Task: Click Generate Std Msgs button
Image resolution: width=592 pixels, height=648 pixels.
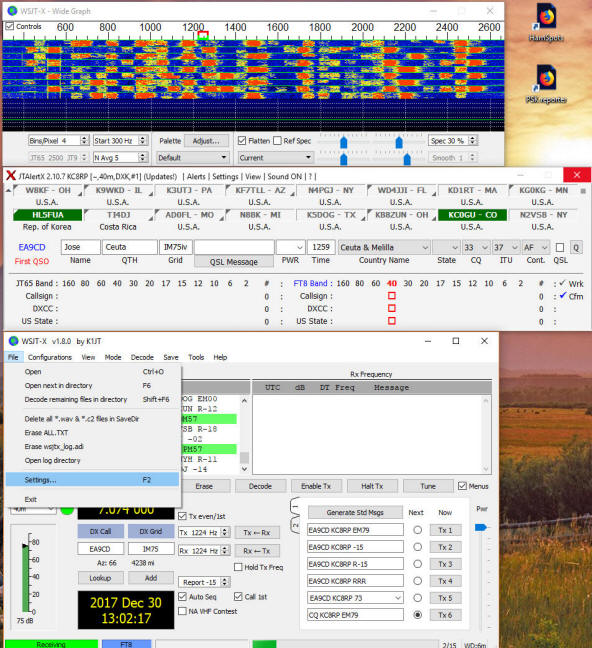Action: (355, 512)
